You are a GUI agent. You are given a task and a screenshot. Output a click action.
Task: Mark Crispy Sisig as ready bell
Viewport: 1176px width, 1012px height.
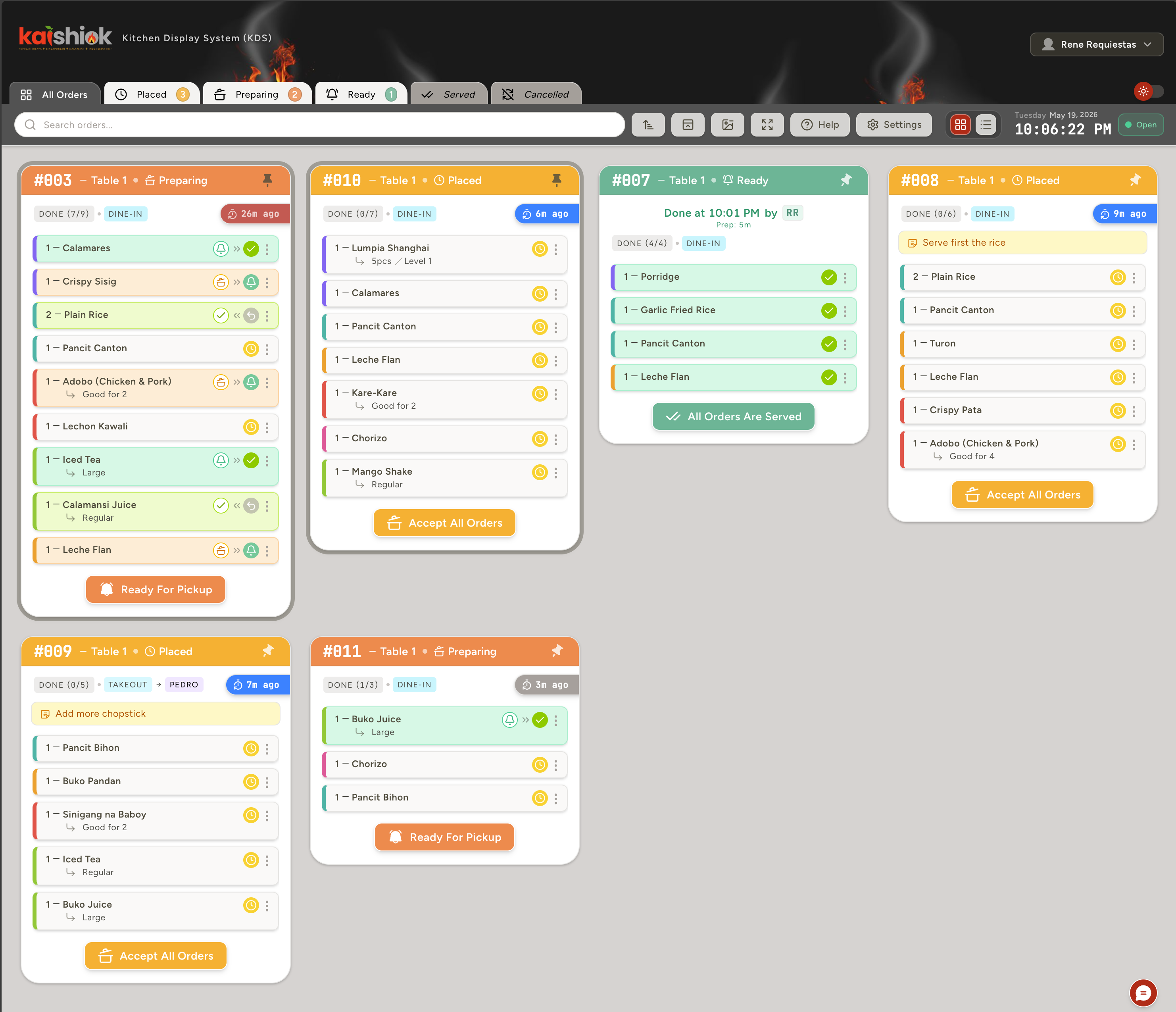[251, 282]
